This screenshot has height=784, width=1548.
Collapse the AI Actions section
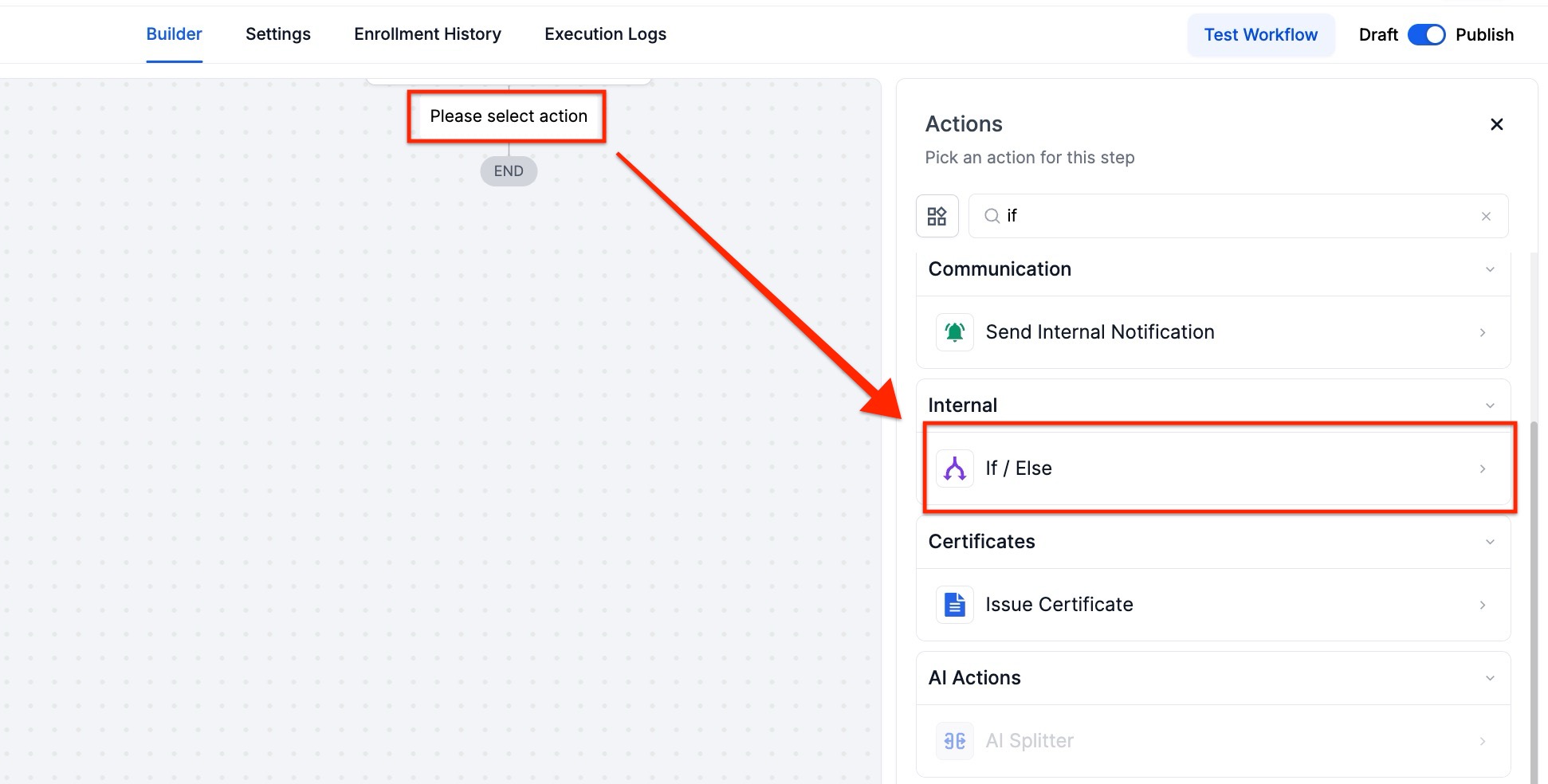[x=1490, y=678]
